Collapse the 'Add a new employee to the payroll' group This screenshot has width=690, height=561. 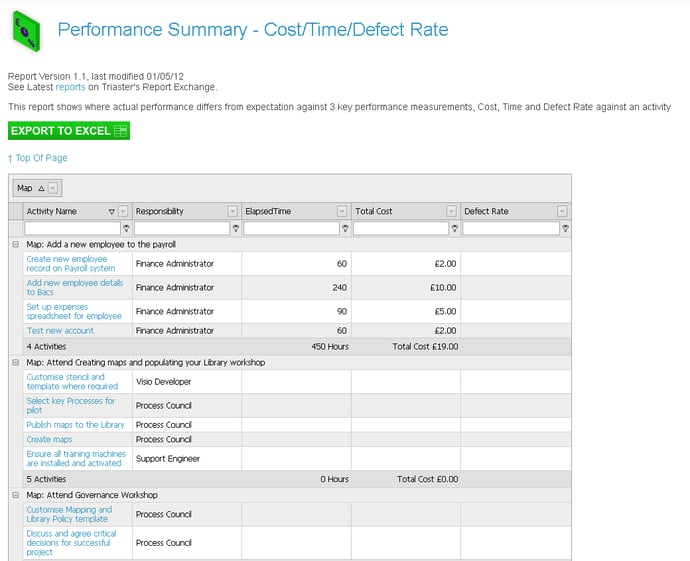[16, 244]
